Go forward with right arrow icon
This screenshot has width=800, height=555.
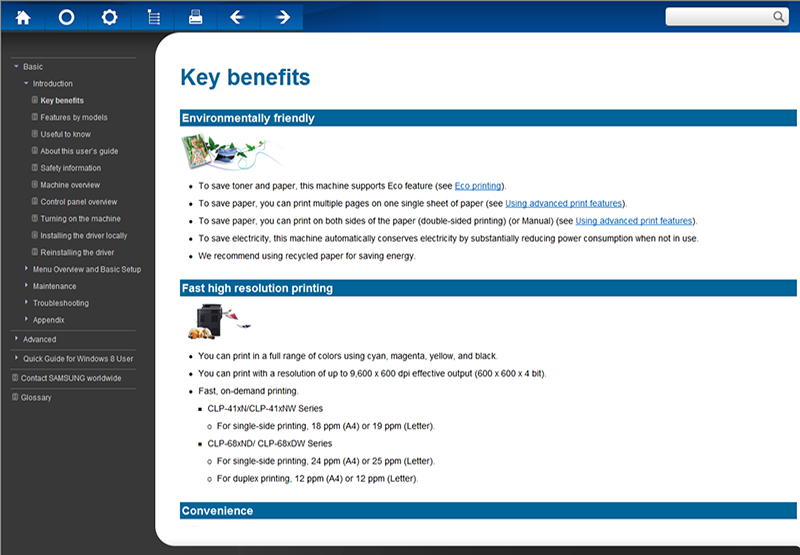[x=283, y=17]
